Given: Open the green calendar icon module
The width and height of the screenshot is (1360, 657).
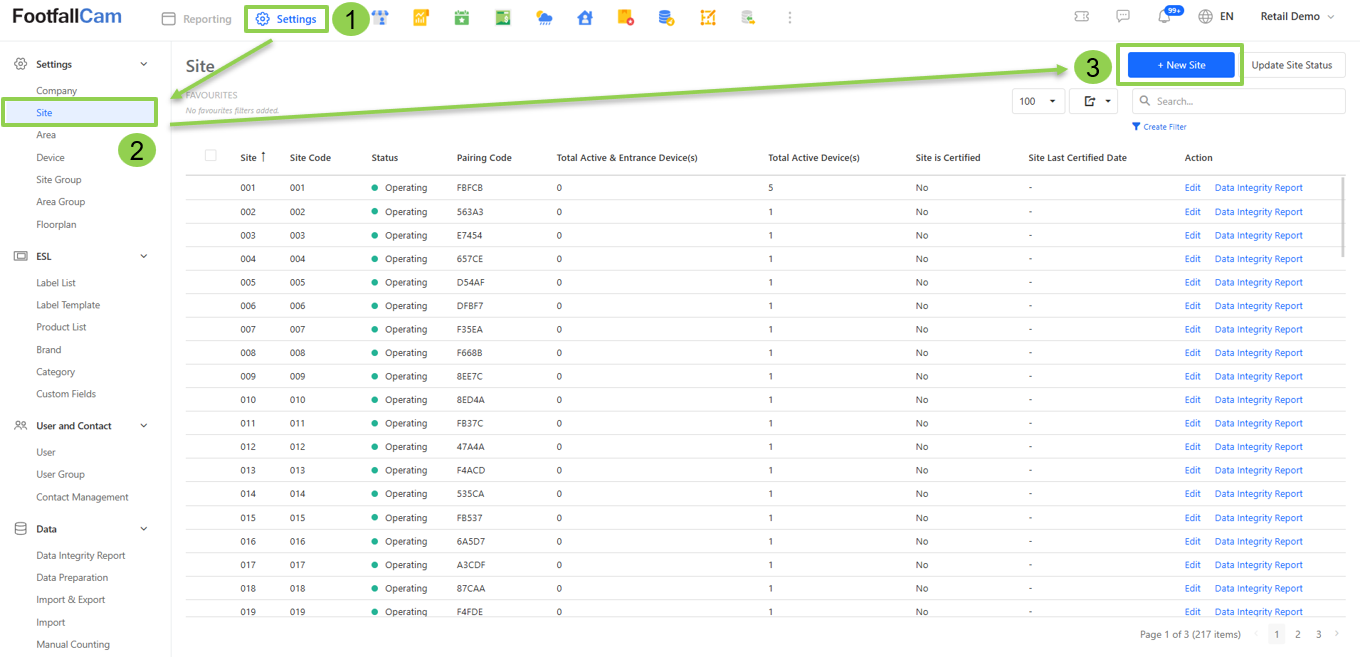Looking at the screenshot, I should pyautogui.click(x=462, y=18).
